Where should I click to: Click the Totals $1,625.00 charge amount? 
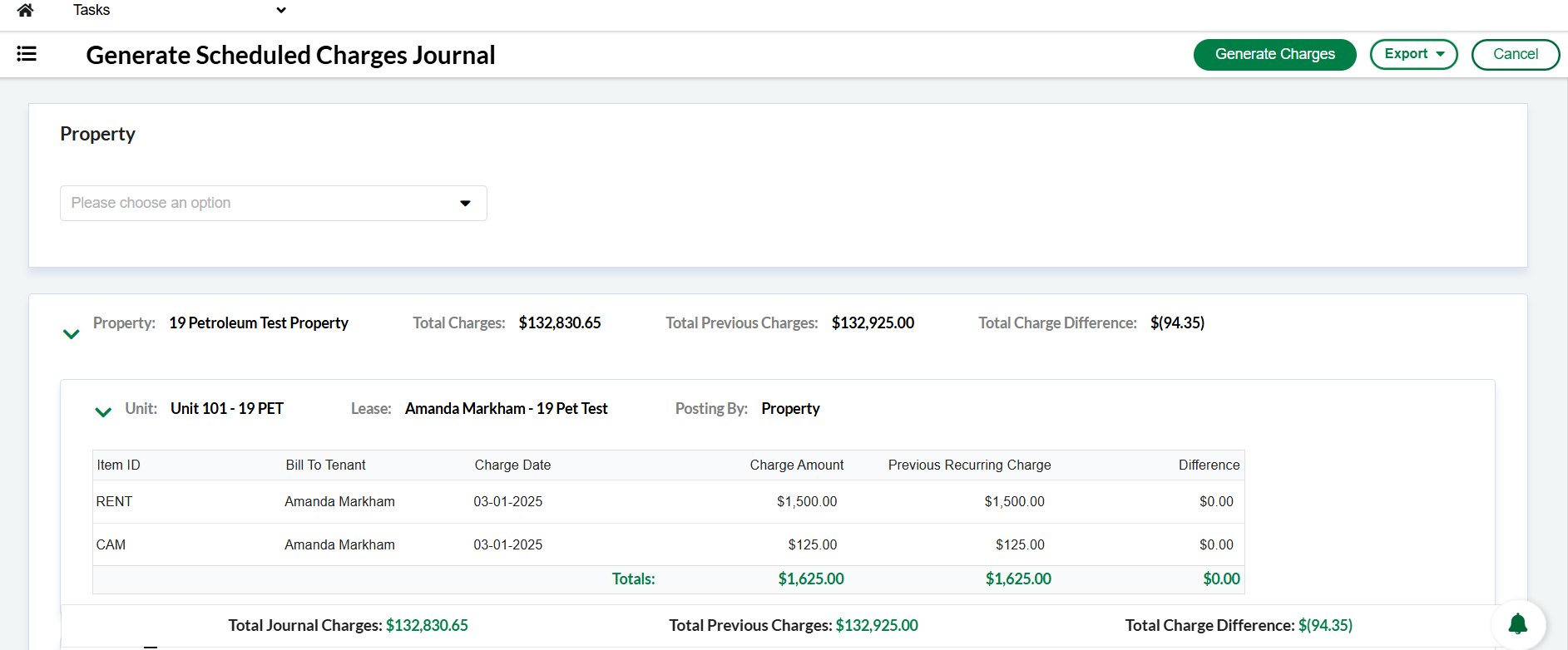811,579
